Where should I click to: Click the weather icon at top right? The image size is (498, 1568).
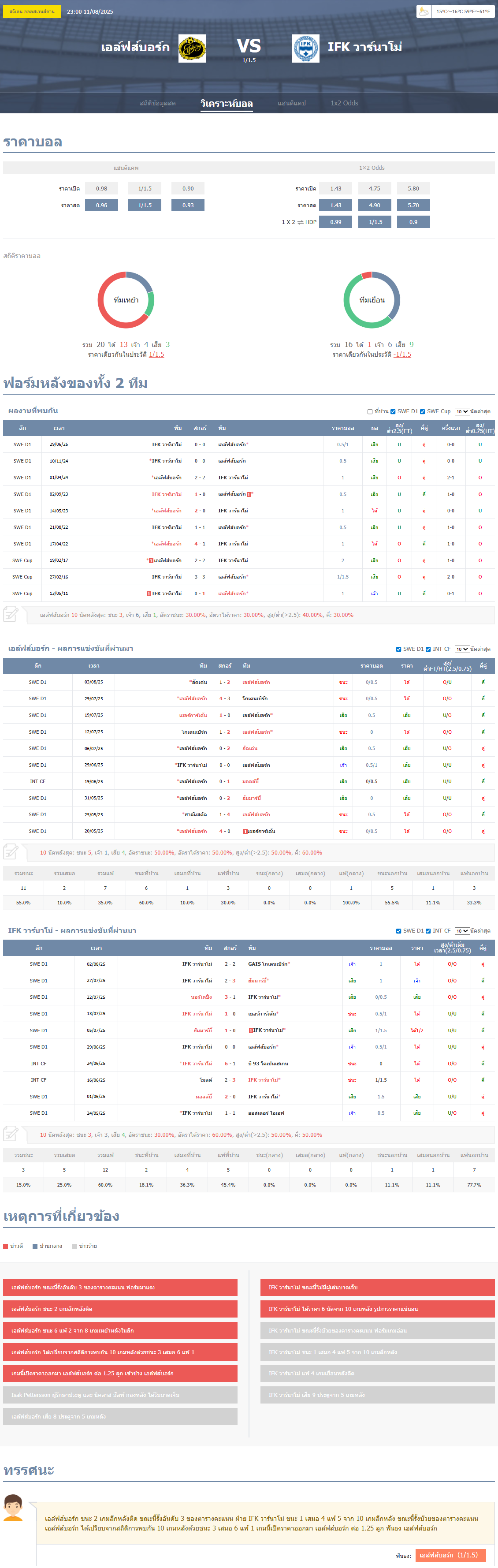coord(424,11)
